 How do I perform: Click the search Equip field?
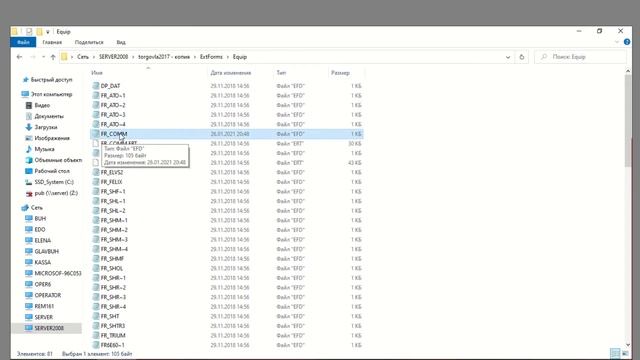point(580,57)
